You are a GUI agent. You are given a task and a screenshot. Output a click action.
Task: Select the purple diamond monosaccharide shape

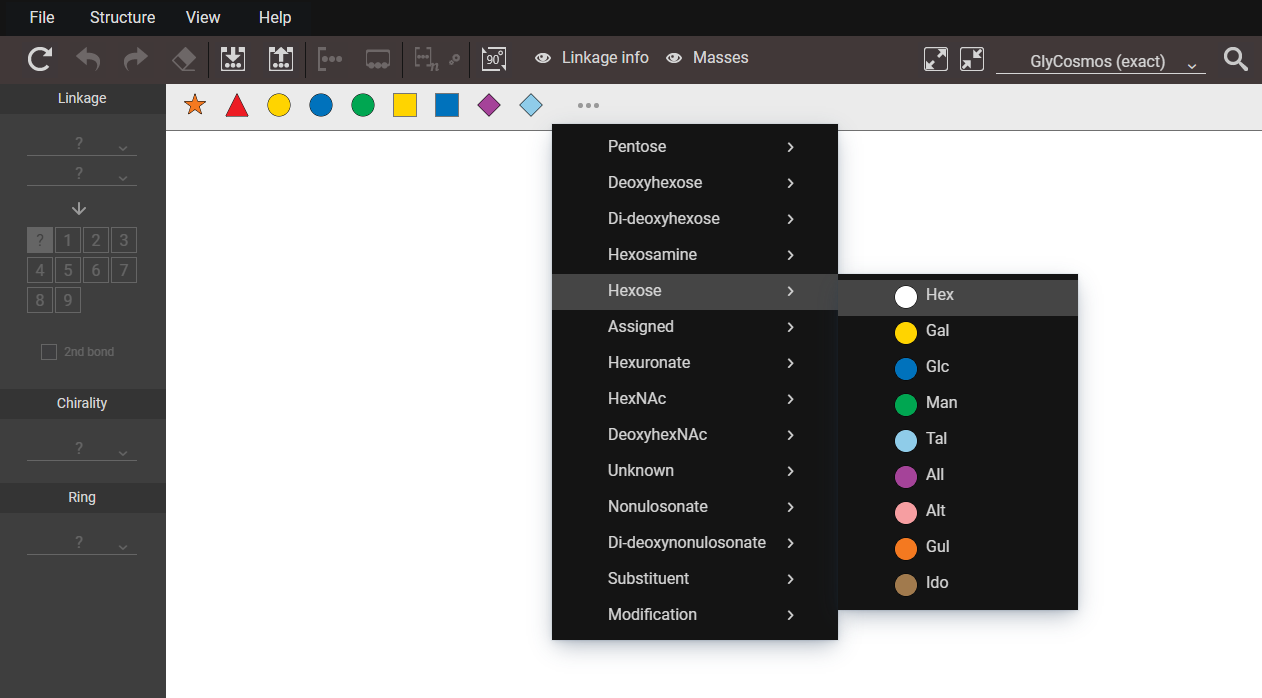[489, 105]
